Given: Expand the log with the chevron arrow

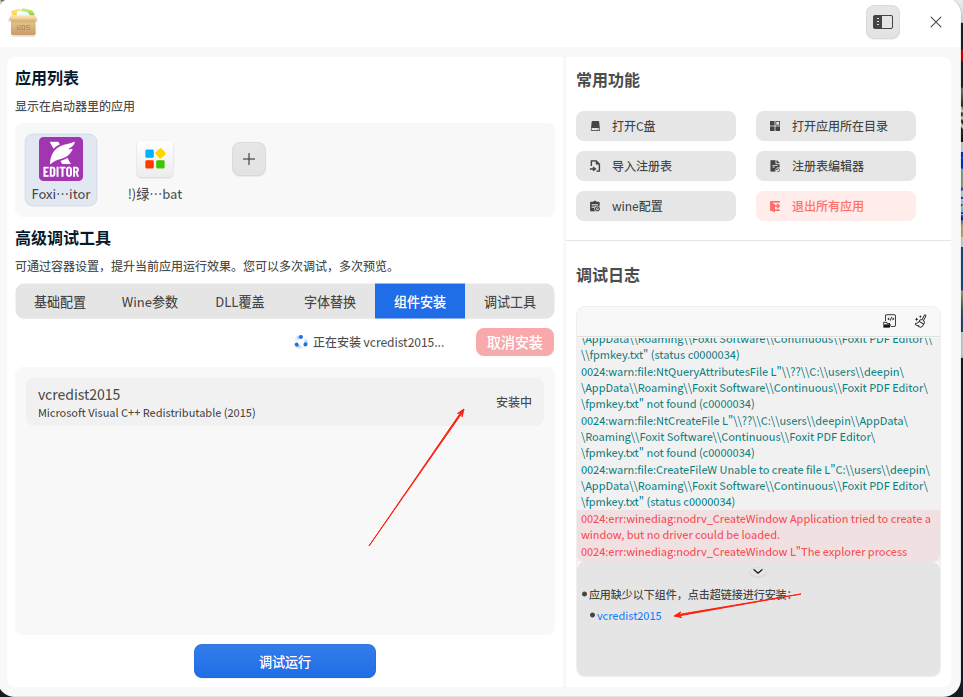Looking at the screenshot, I should click(x=758, y=571).
